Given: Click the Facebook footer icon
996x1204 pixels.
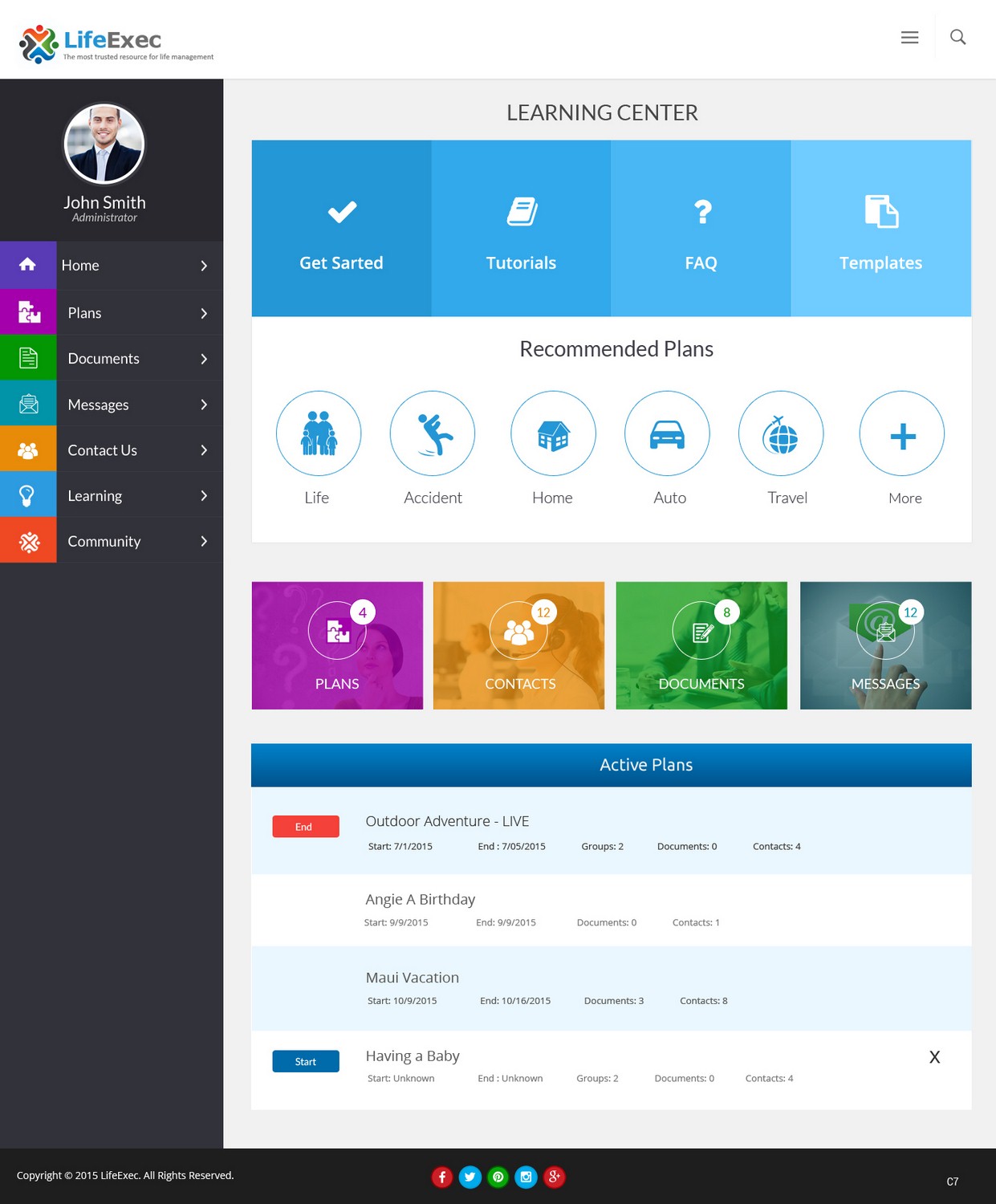Looking at the screenshot, I should pyautogui.click(x=442, y=1177).
